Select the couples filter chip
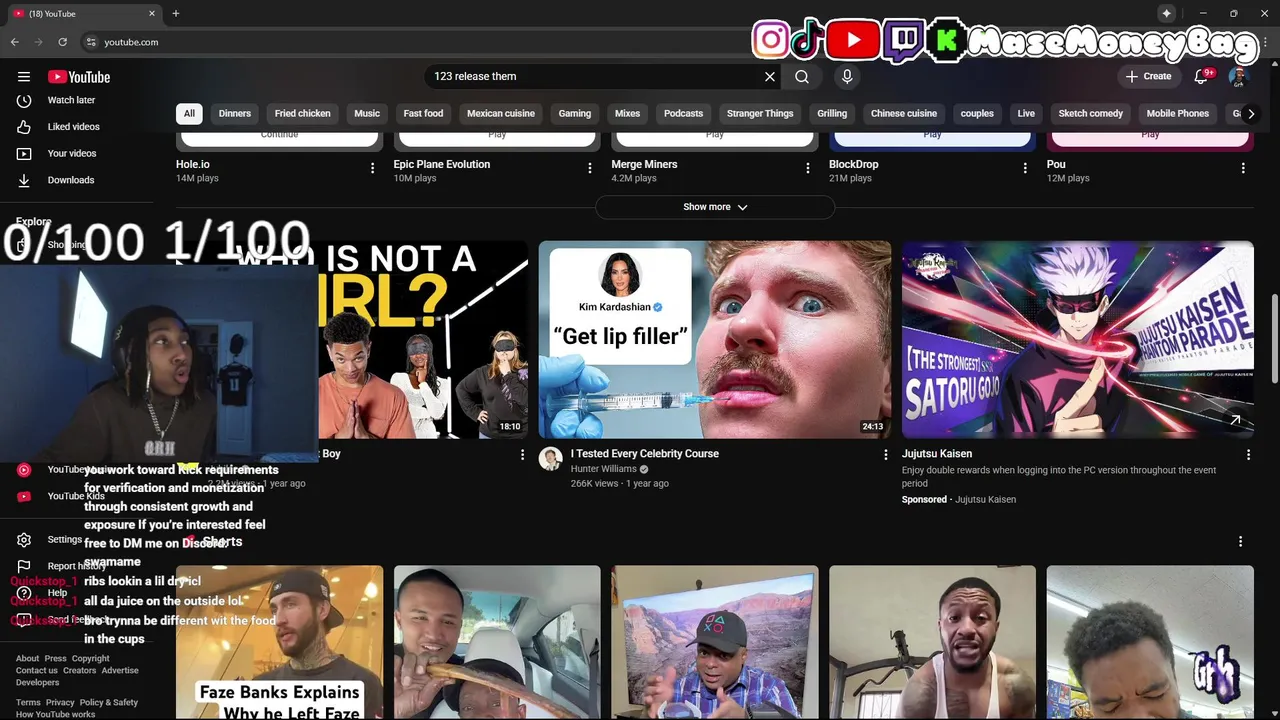This screenshot has height=720, width=1280. point(977,113)
